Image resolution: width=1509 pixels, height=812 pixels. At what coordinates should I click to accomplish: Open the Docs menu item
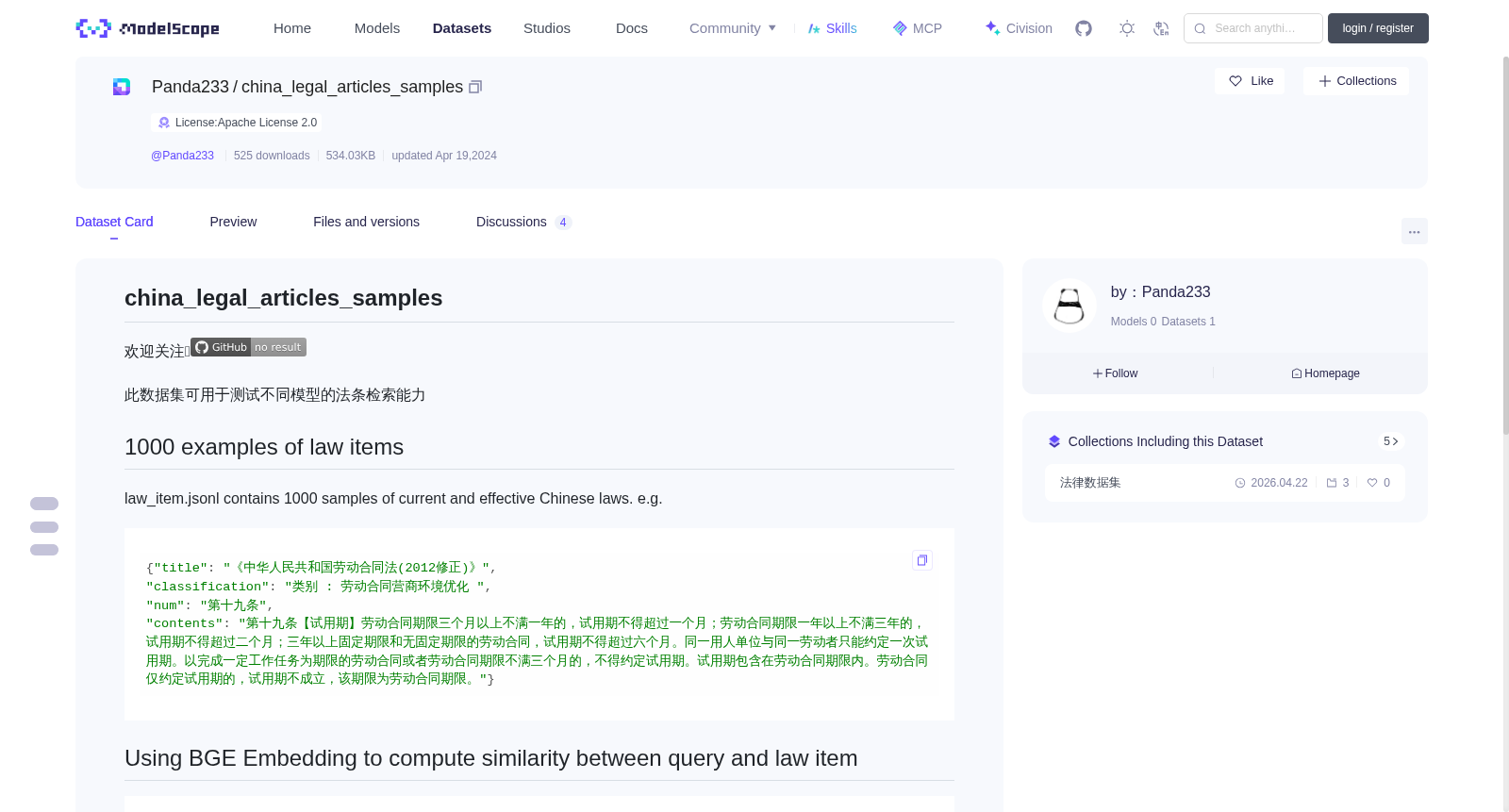point(632,28)
